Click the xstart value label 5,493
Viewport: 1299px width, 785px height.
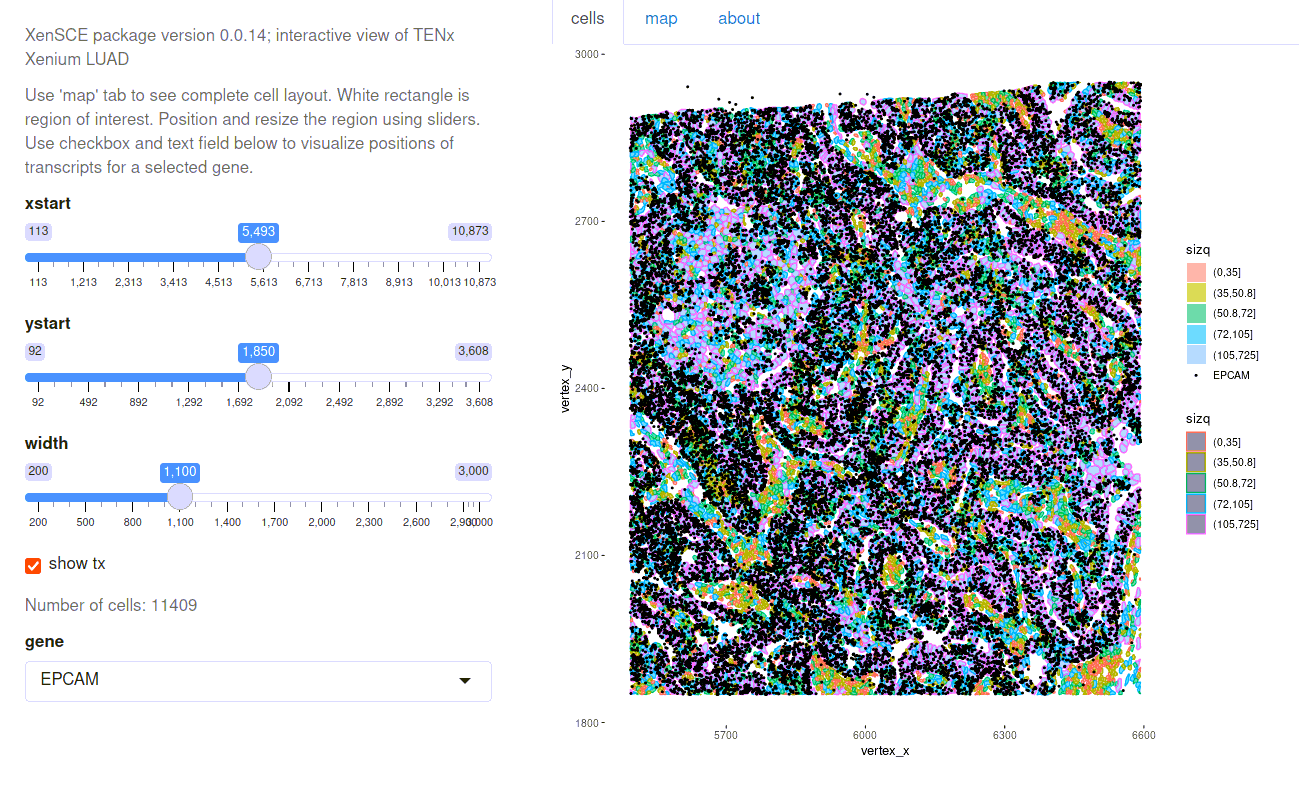pyautogui.click(x=258, y=232)
